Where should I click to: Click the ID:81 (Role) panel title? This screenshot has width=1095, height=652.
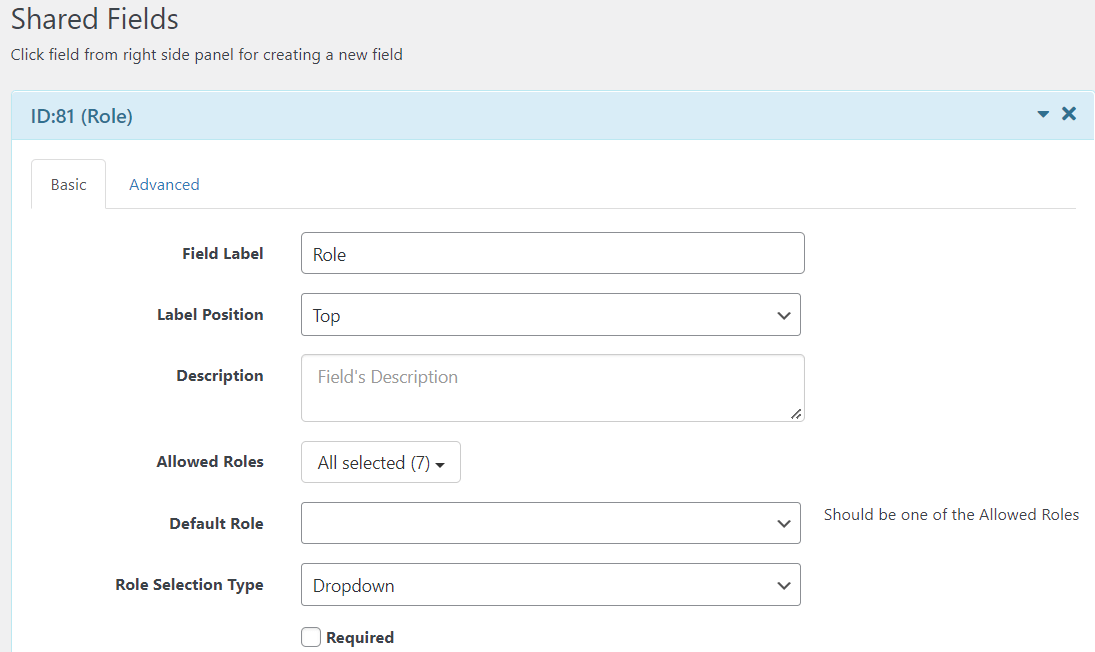[82, 116]
